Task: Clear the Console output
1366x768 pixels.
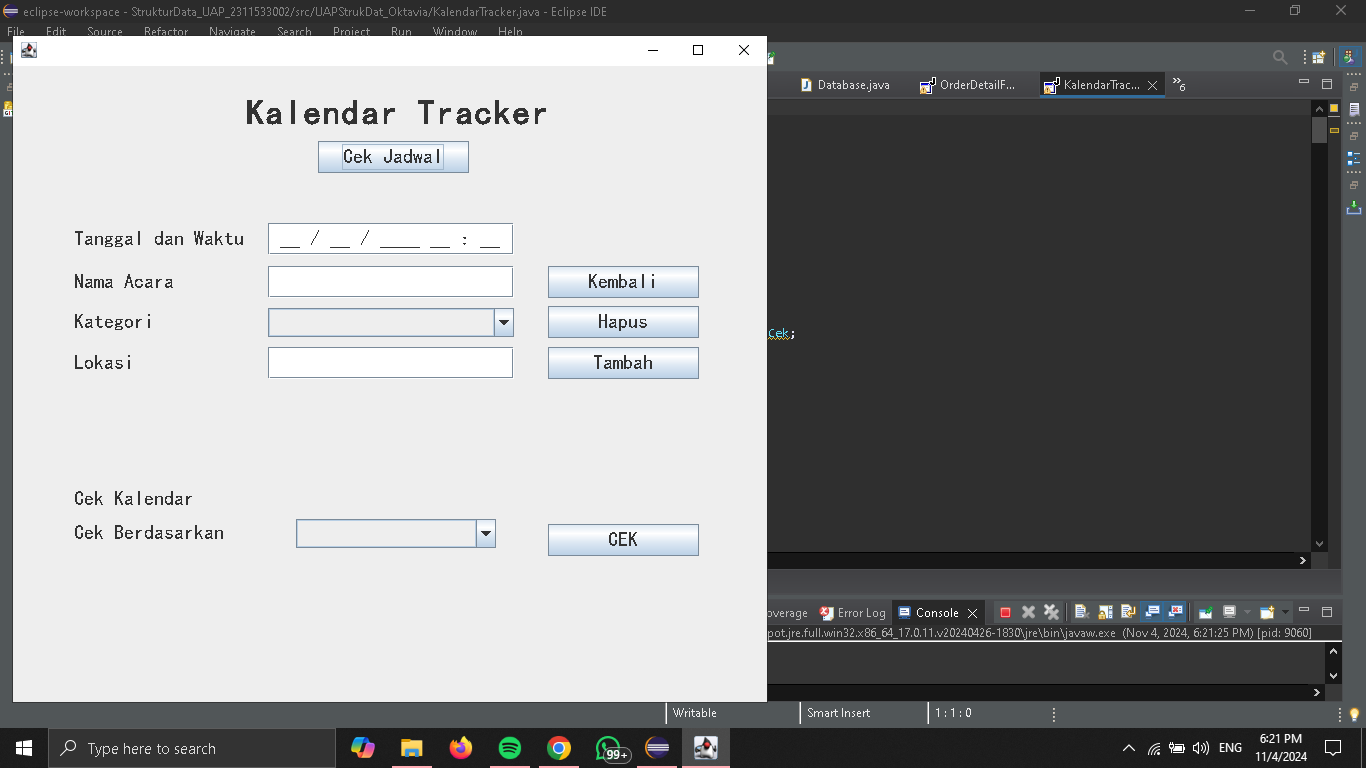Action: (x=1082, y=612)
